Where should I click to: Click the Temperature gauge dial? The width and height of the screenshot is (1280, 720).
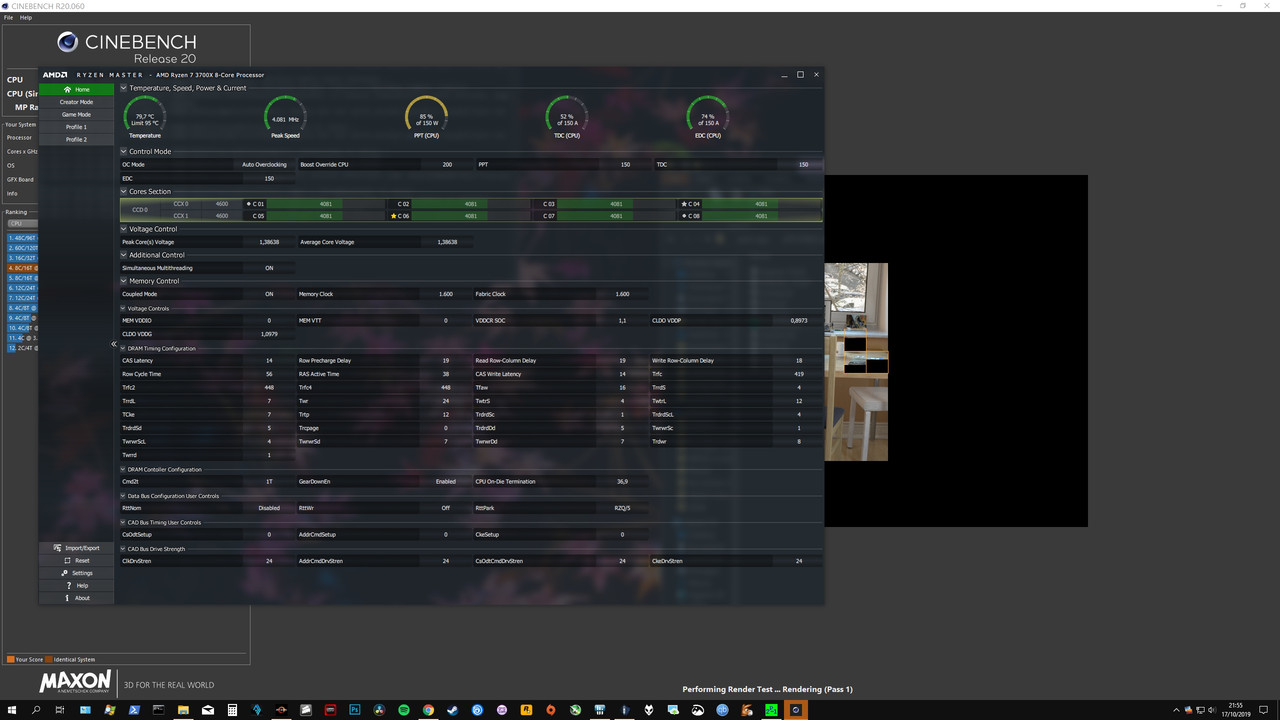[144, 113]
